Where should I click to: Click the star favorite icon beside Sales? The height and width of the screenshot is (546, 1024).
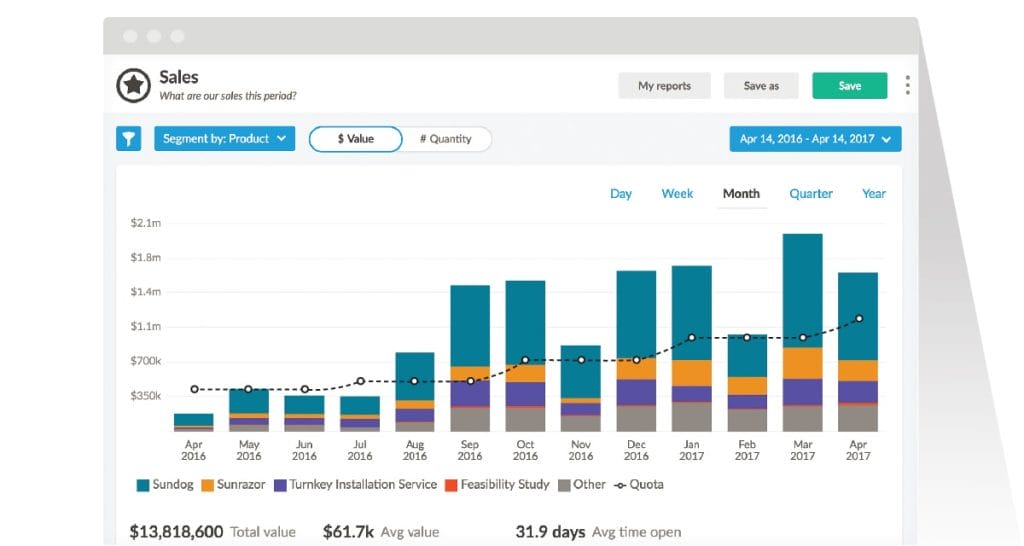133,86
